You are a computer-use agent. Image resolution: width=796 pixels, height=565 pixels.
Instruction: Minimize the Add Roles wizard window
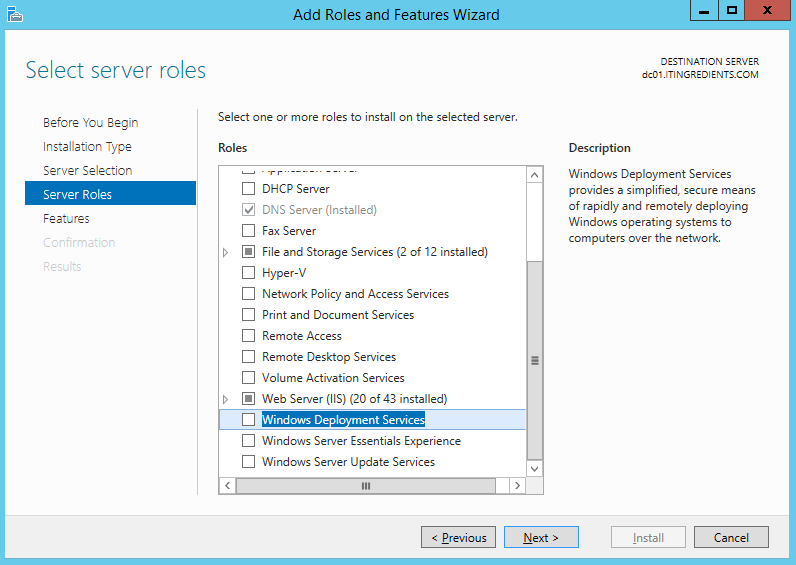click(x=704, y=11)
